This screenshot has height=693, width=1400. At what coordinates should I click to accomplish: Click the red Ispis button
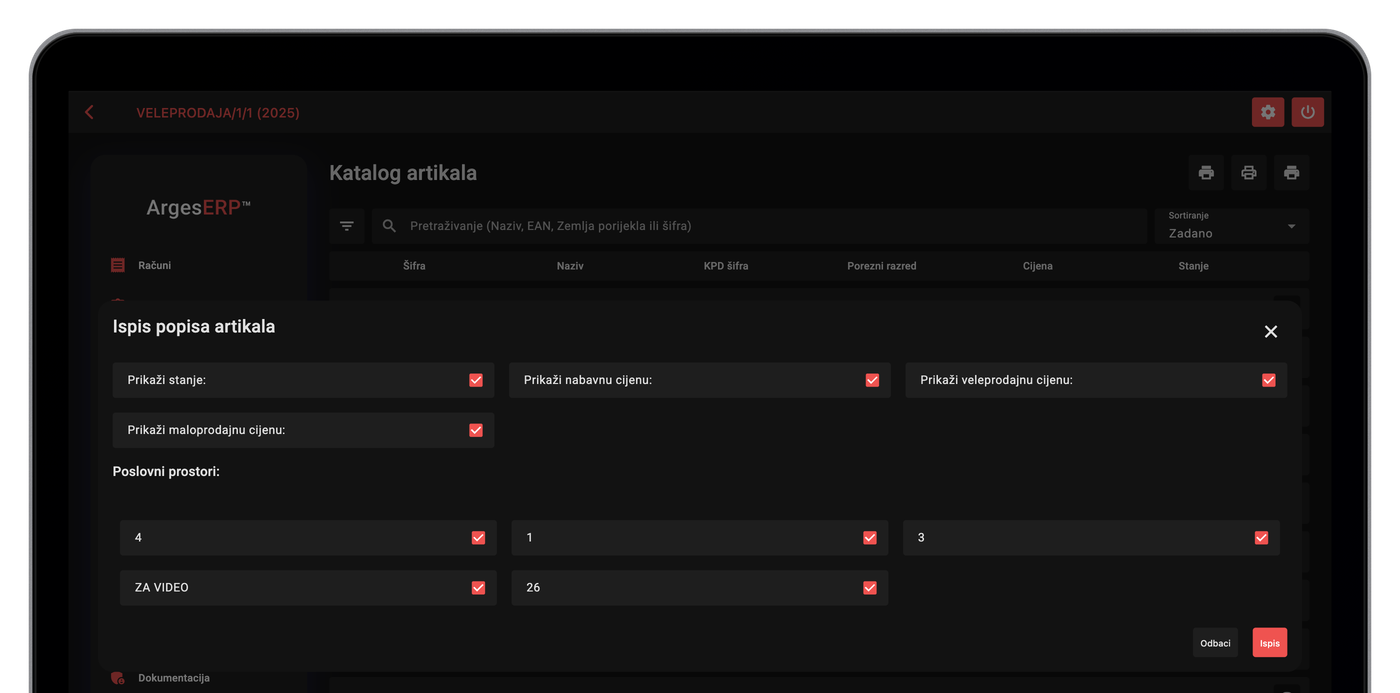(1270, 643)
